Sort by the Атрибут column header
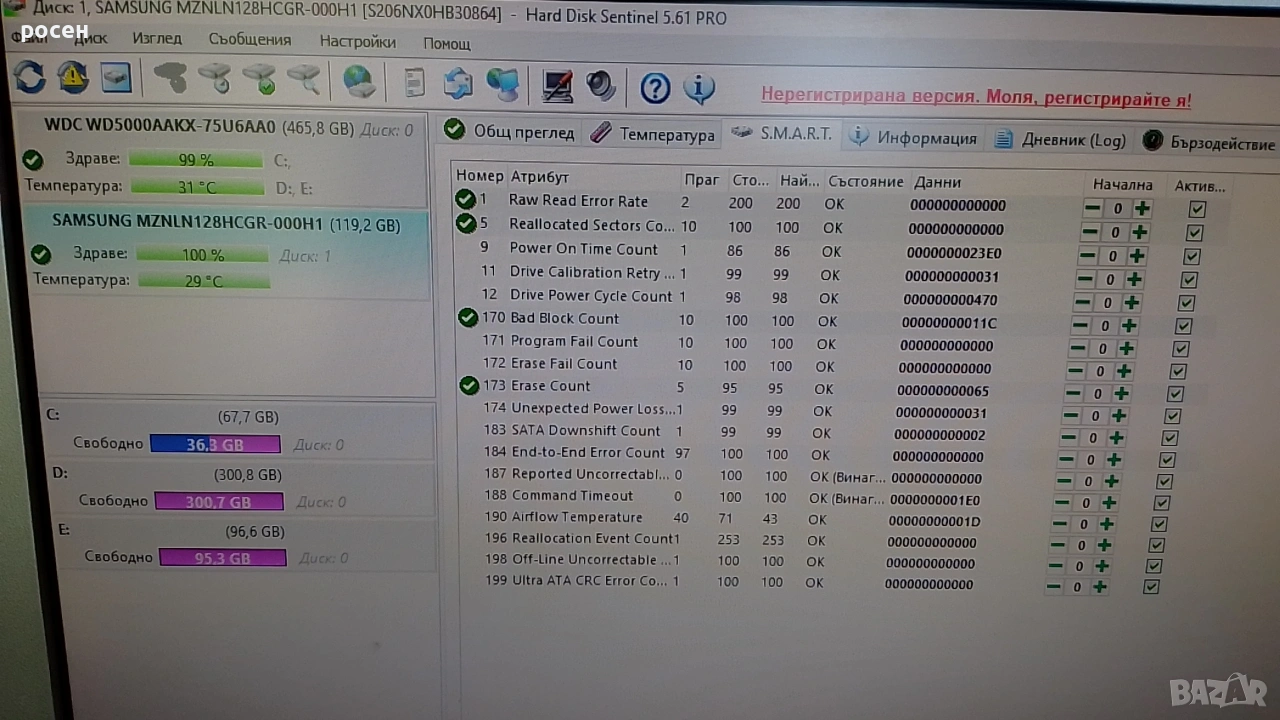 (539, 177)
